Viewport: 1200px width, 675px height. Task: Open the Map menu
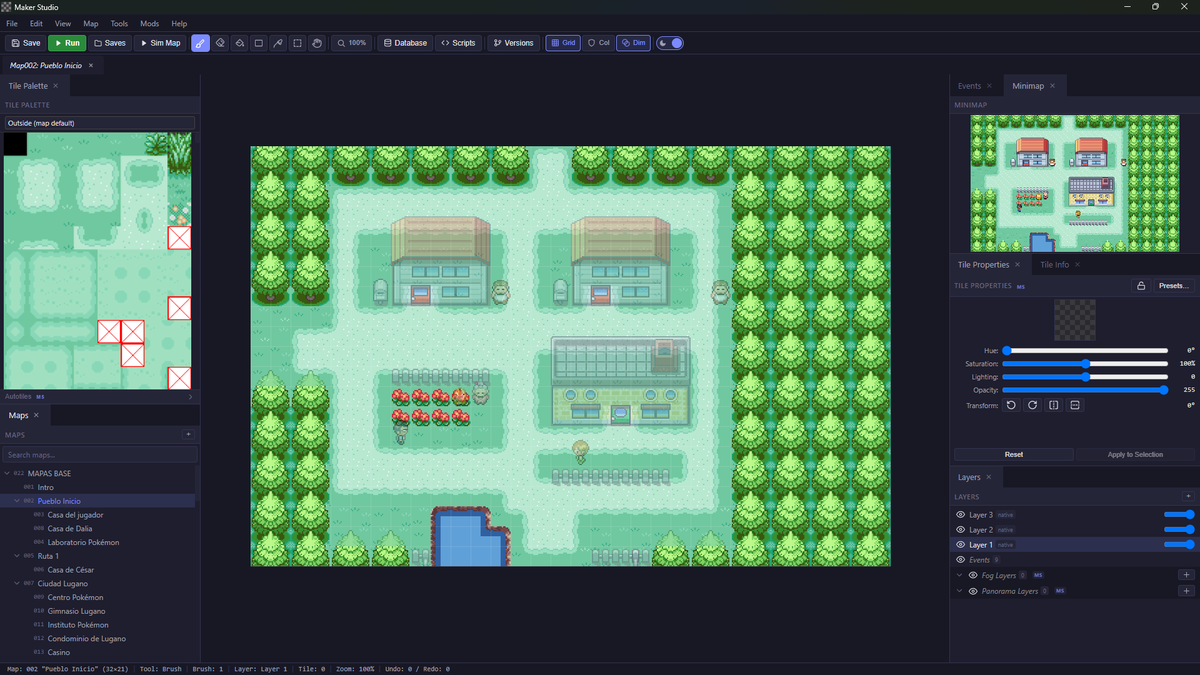coord(91,23)
